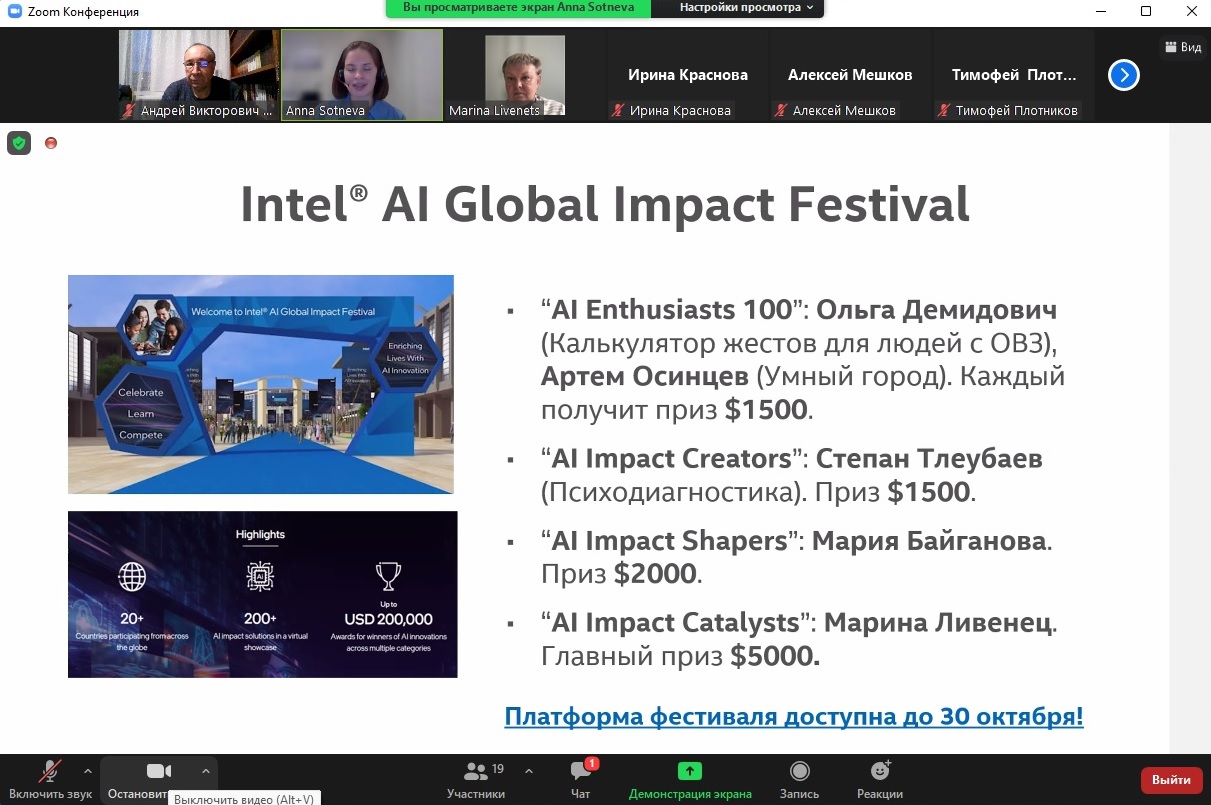Viewport: 1211px width, 805px height.
Task: Select Тимофей Плотников participant tile
Action: coord(1013,75)
